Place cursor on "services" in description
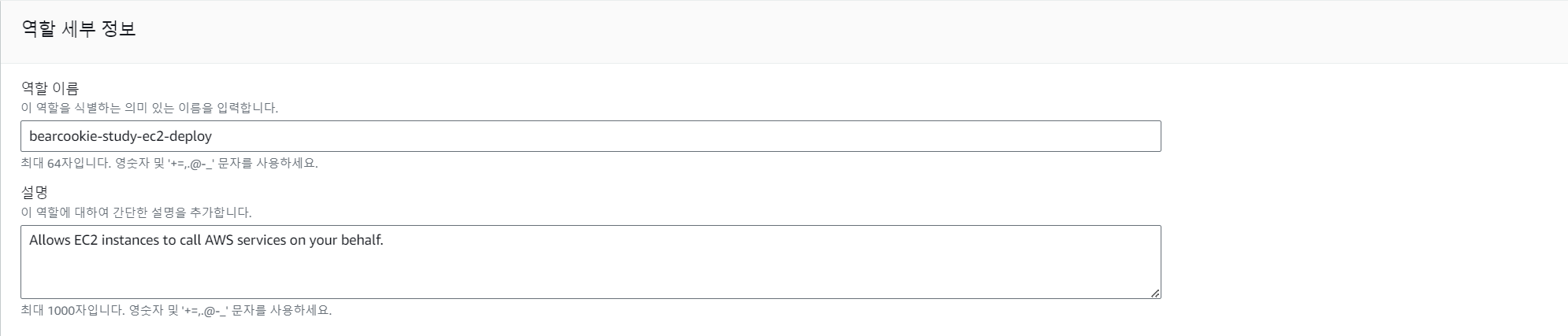Screen dimensions: 1568x336 tap(262, 241)
